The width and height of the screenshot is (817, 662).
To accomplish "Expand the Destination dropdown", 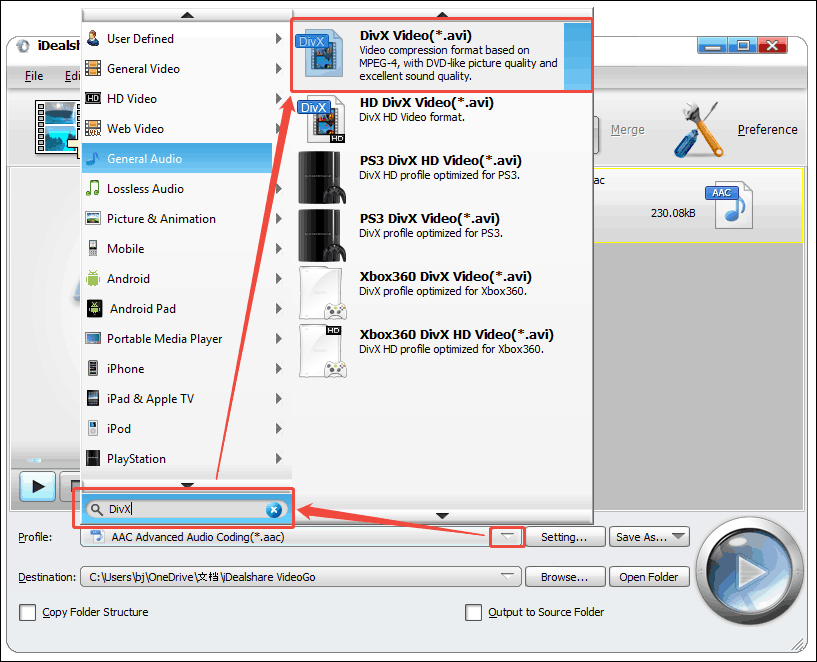I will click(x=509, y=577).
